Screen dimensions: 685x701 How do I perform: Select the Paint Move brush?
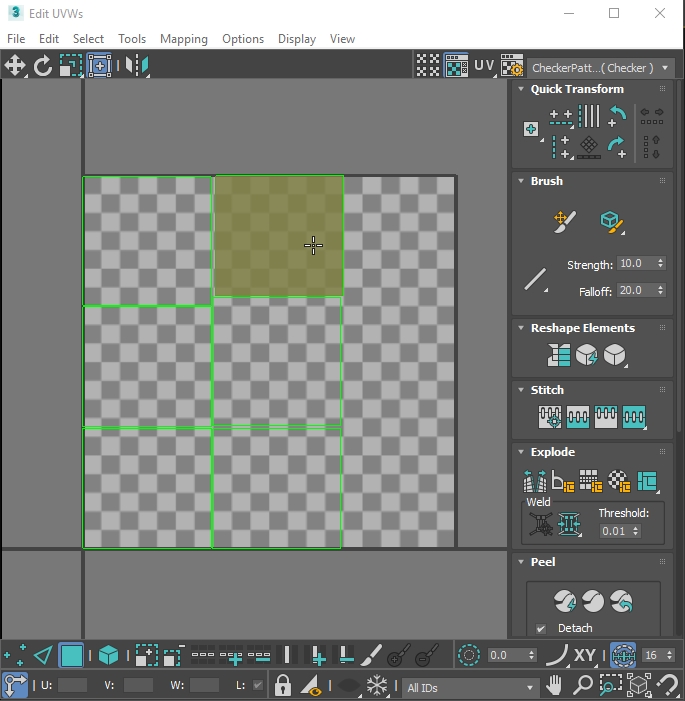point(564,222)
